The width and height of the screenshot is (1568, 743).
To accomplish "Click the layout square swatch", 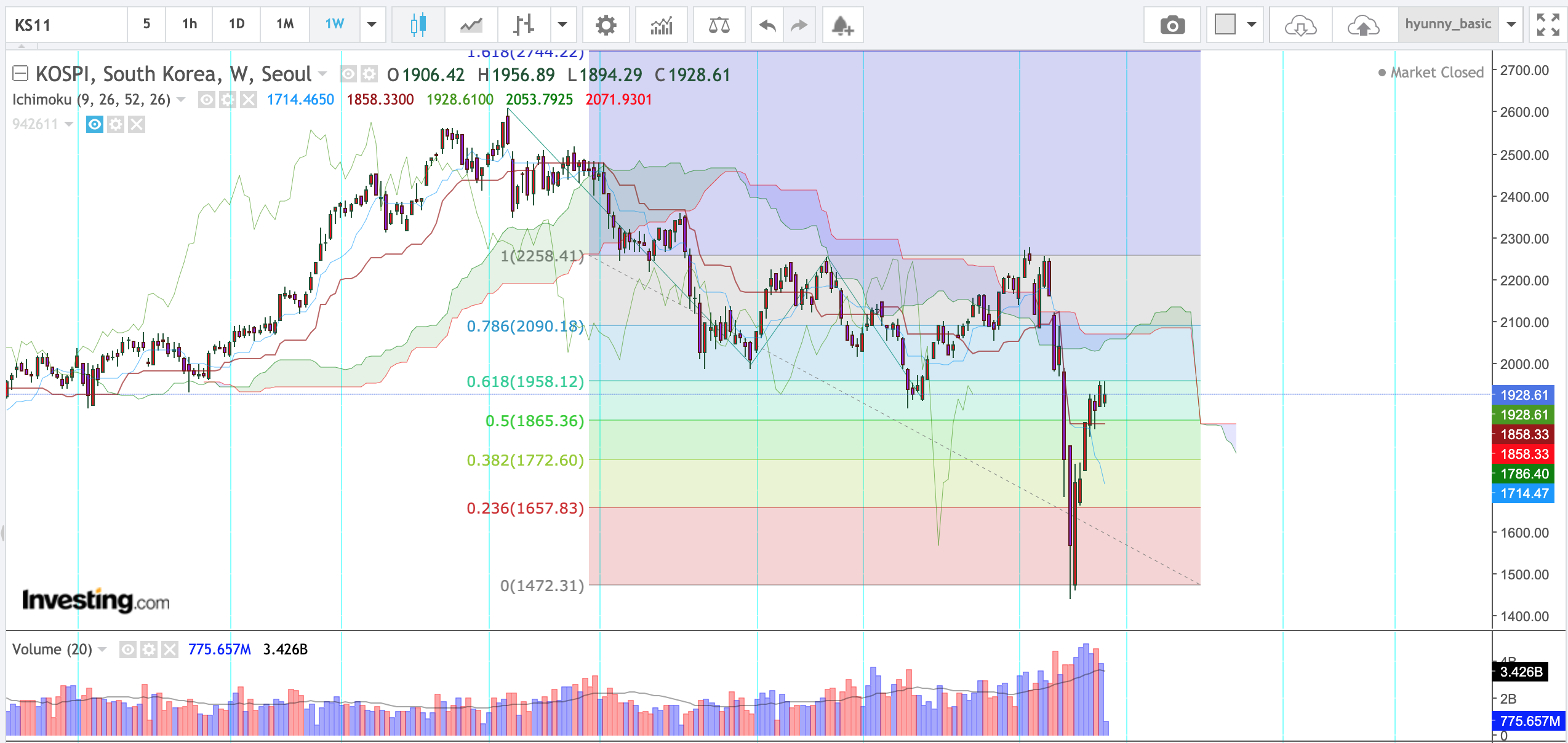I will coord(1225,25).
